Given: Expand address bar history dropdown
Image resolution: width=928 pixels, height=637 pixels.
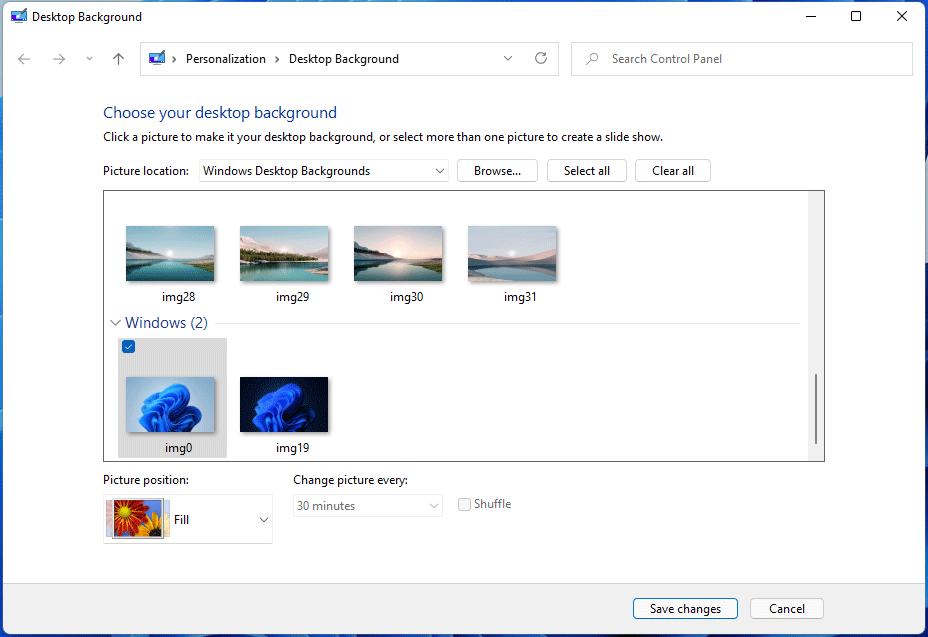Looking at the screenshot, I should 508,59.
